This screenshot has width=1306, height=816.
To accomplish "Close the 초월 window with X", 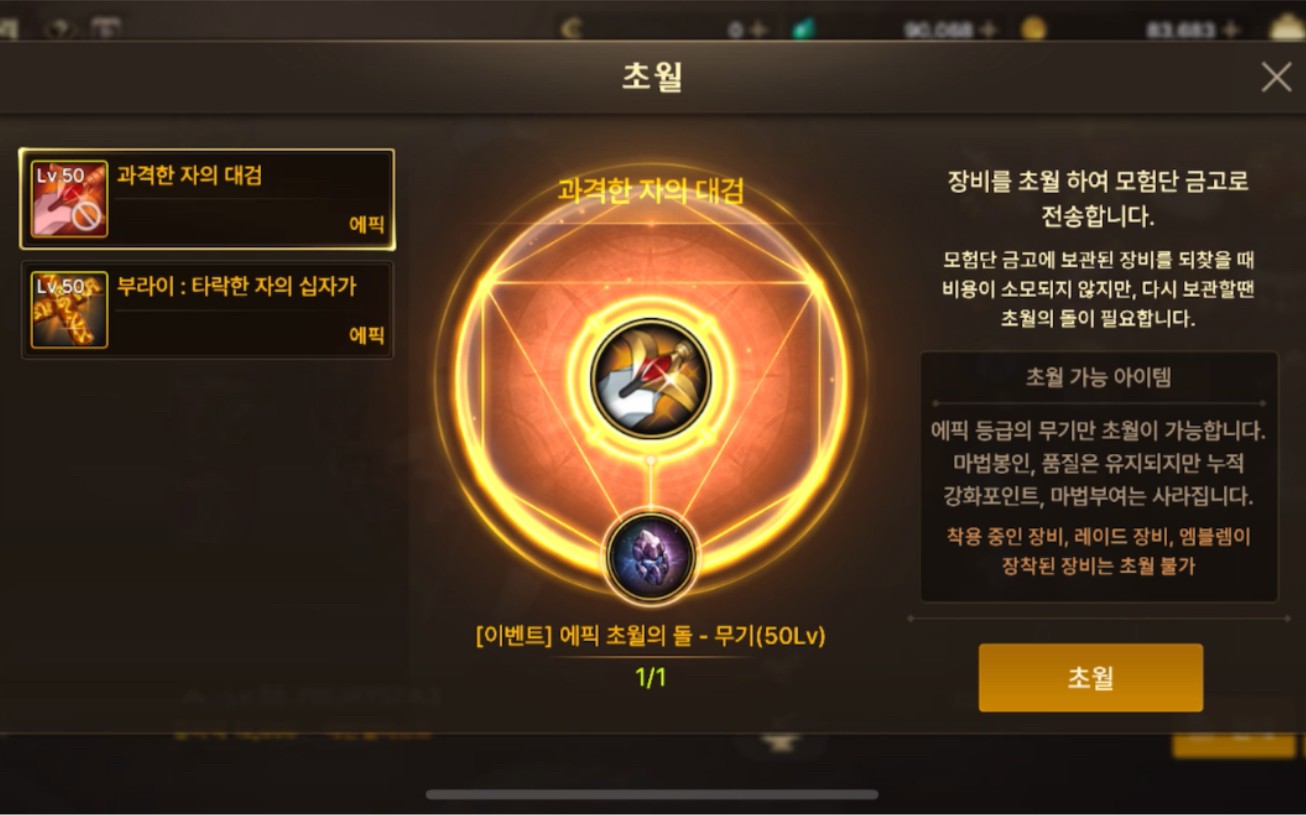I will (1276, 77).
